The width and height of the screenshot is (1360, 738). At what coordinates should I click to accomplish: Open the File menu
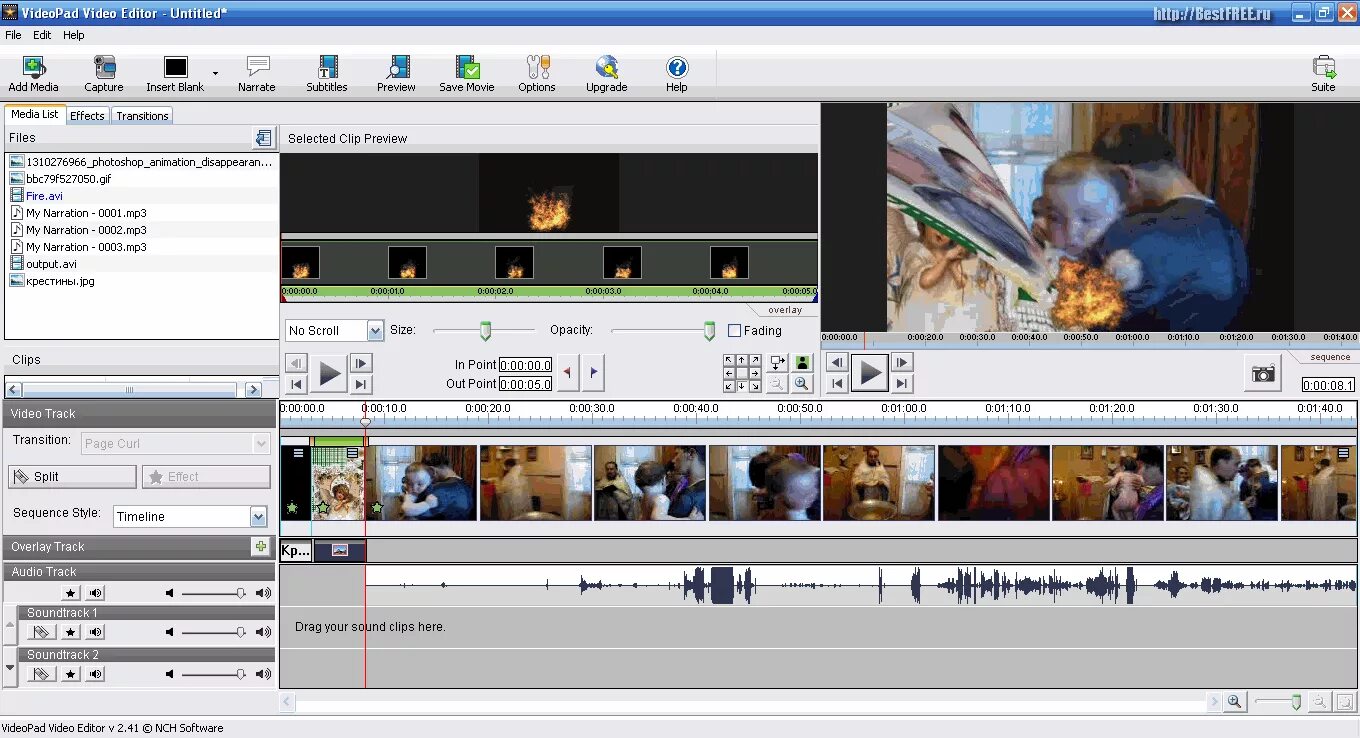[13, 35]
